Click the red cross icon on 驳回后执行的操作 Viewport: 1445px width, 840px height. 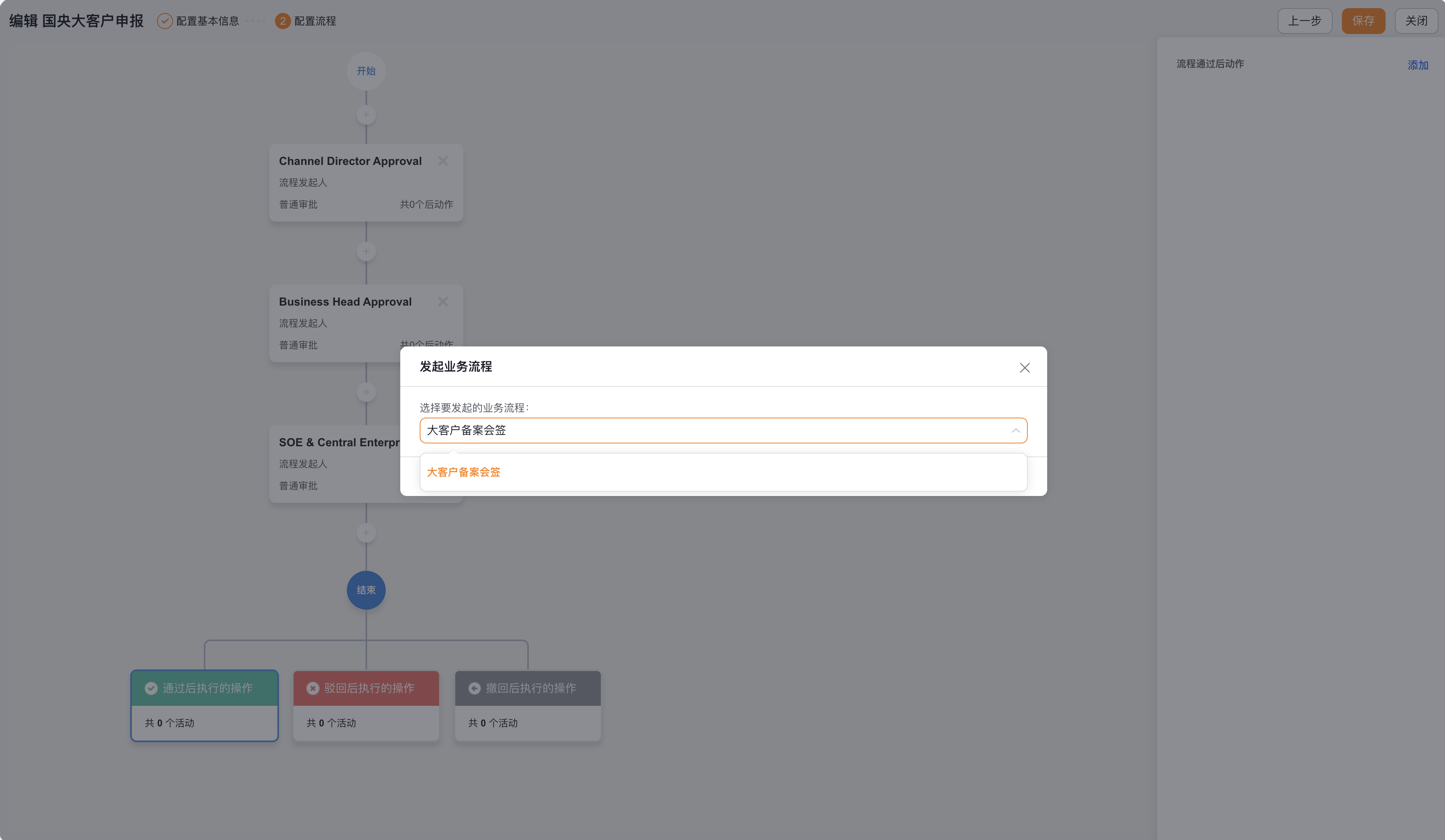point(313,688)
